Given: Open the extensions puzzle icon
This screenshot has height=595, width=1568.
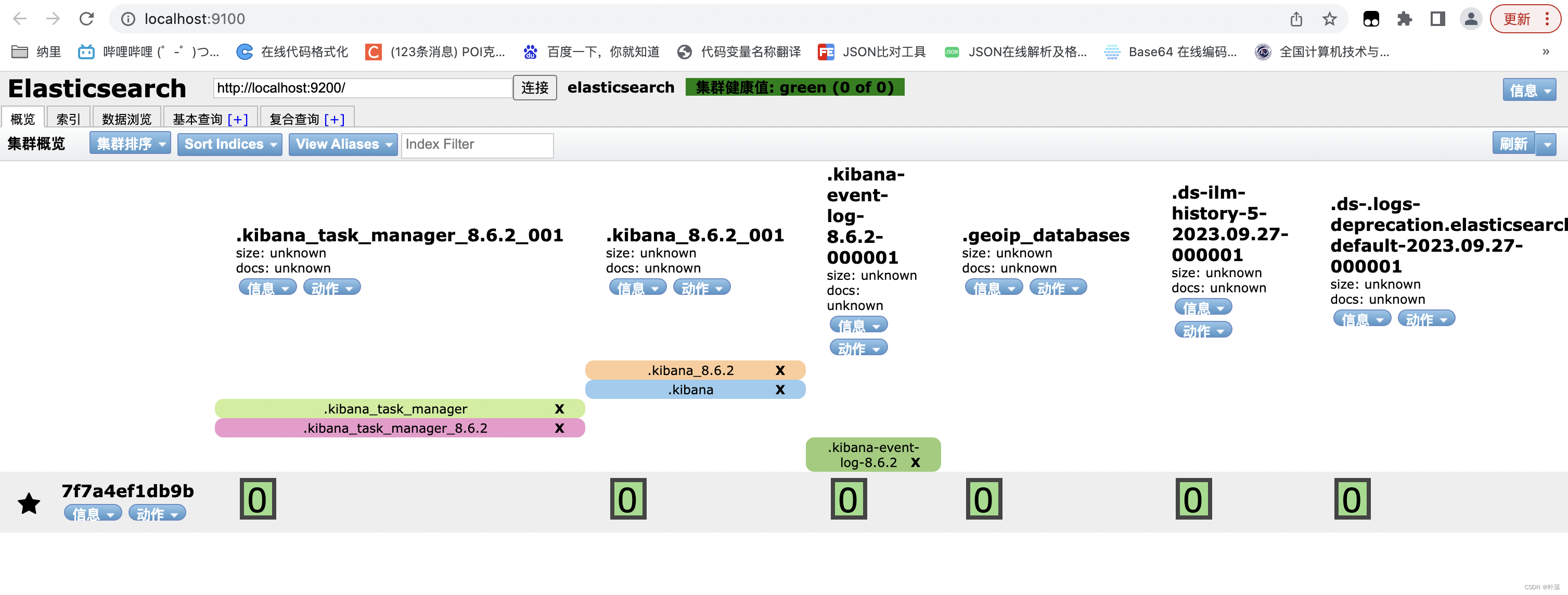Looking at the screenshot, I should coord(1404,19).
